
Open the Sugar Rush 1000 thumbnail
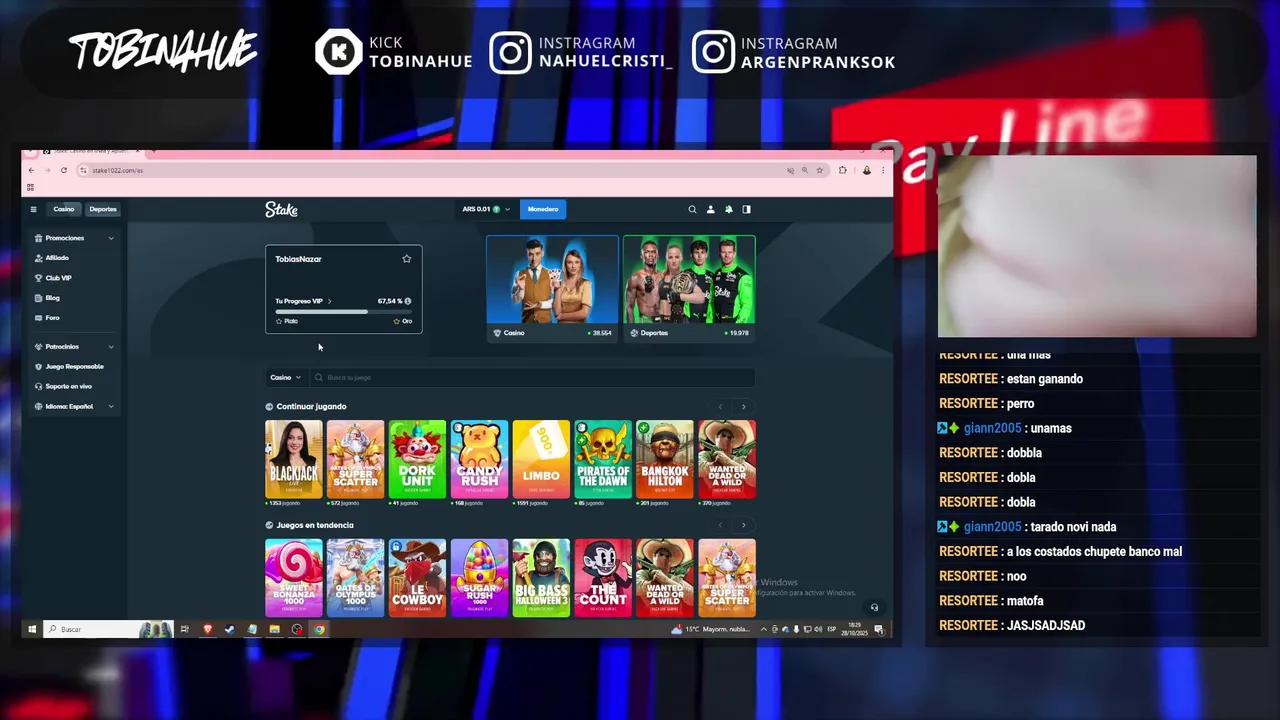[x=479, y=577]
